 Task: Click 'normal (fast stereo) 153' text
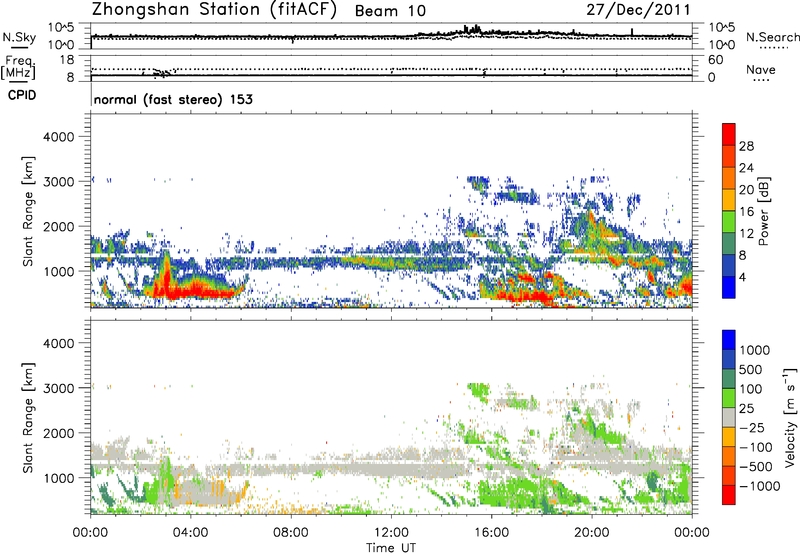(x=173, y=99)
